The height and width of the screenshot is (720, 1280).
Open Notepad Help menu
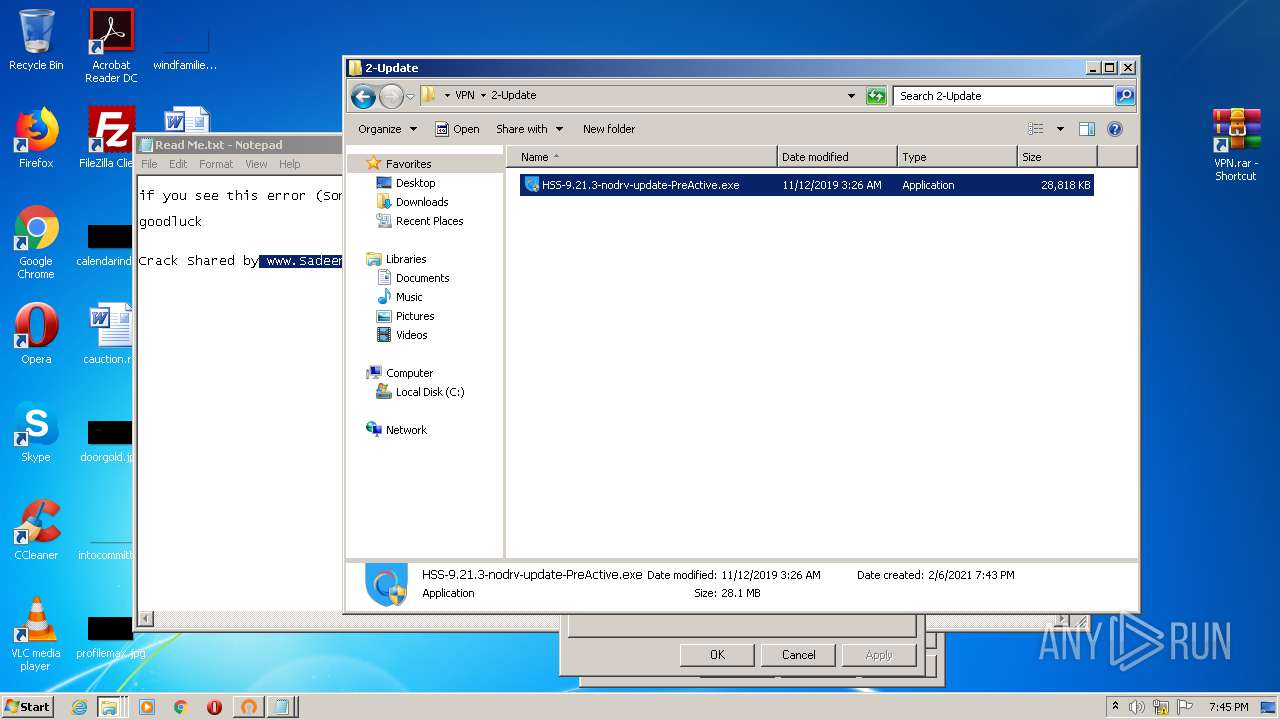point(289,164)
